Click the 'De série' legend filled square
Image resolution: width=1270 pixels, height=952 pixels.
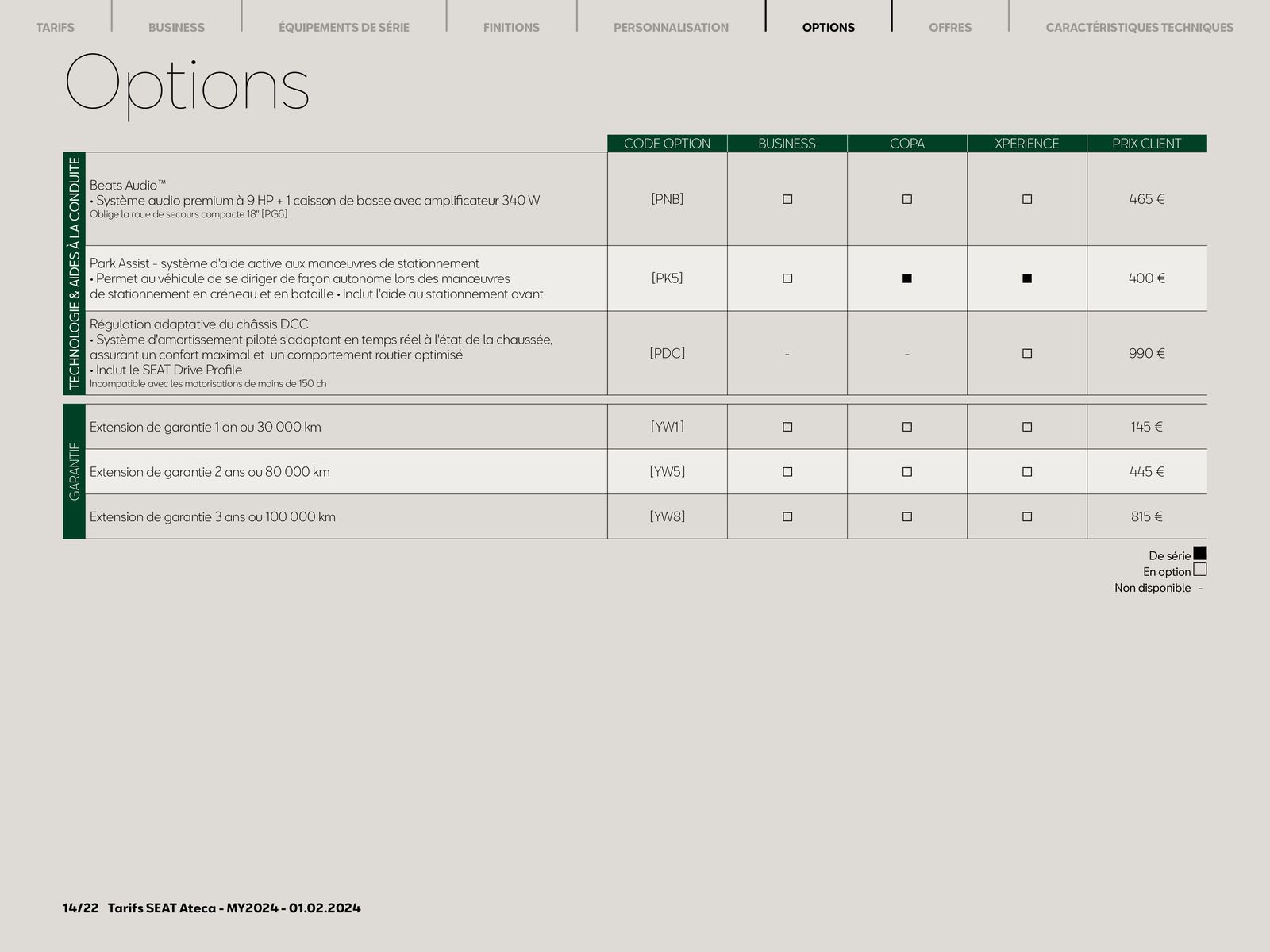[x=1200, y=553]
